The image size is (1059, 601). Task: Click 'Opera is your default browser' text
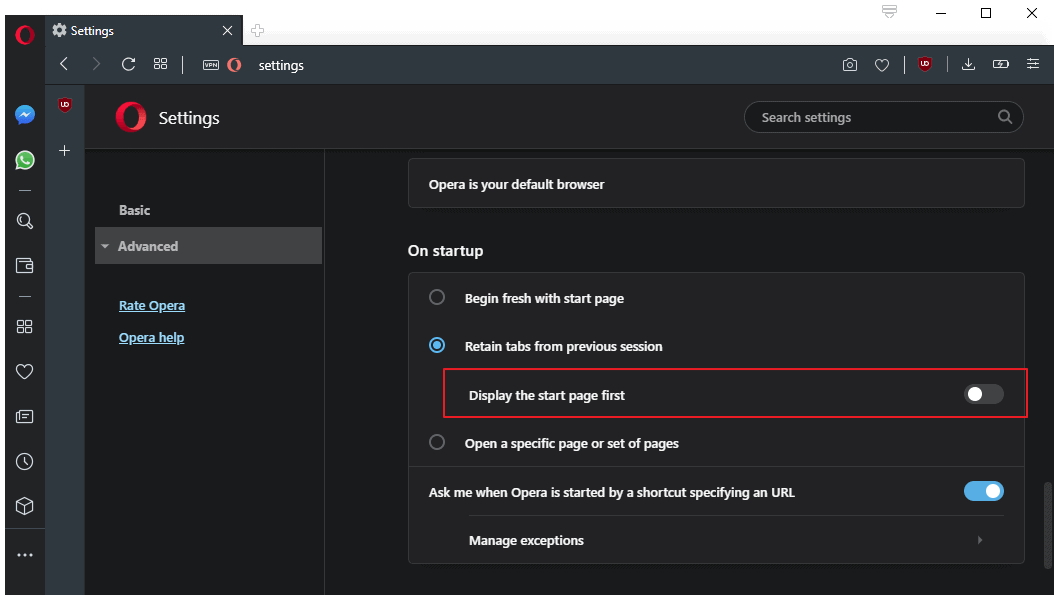click(x=516, y=184)
